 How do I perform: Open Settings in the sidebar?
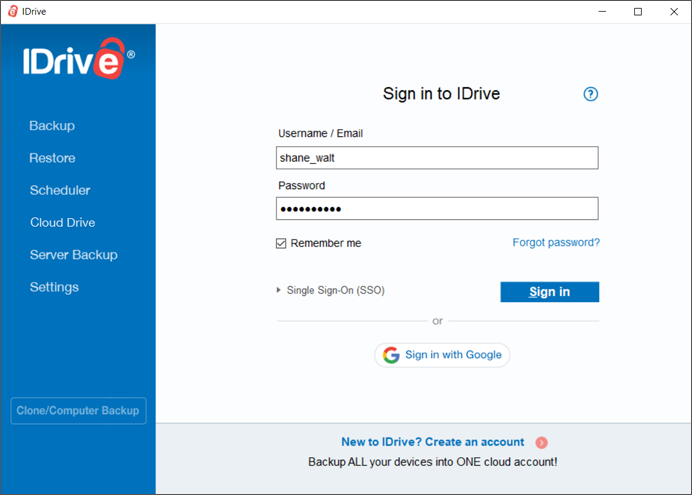pos(54,287)
